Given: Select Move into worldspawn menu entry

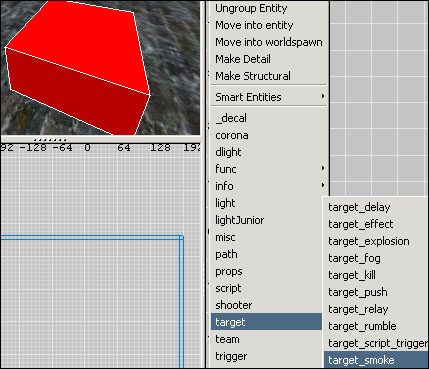Looking at the screenshot, I should [269, 42].
